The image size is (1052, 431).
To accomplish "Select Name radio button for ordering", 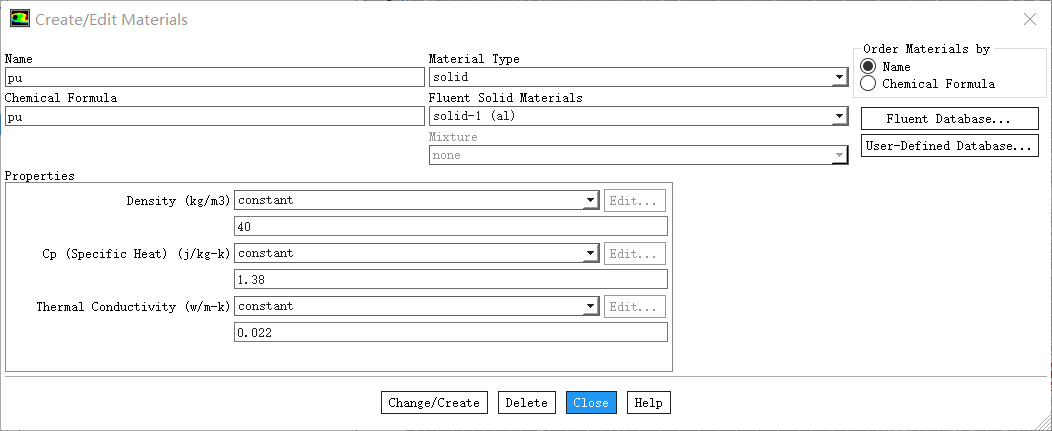I will [868, 67].
